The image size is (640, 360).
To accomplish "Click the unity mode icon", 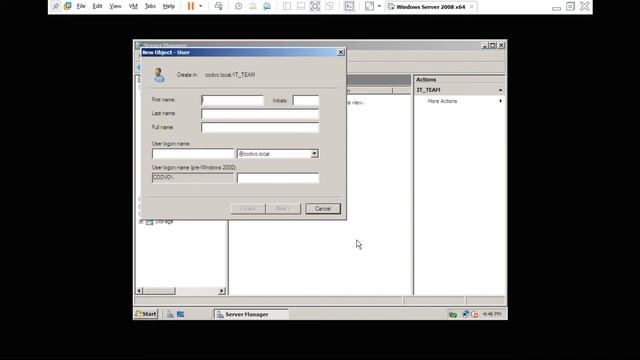I will pos(329,6).
